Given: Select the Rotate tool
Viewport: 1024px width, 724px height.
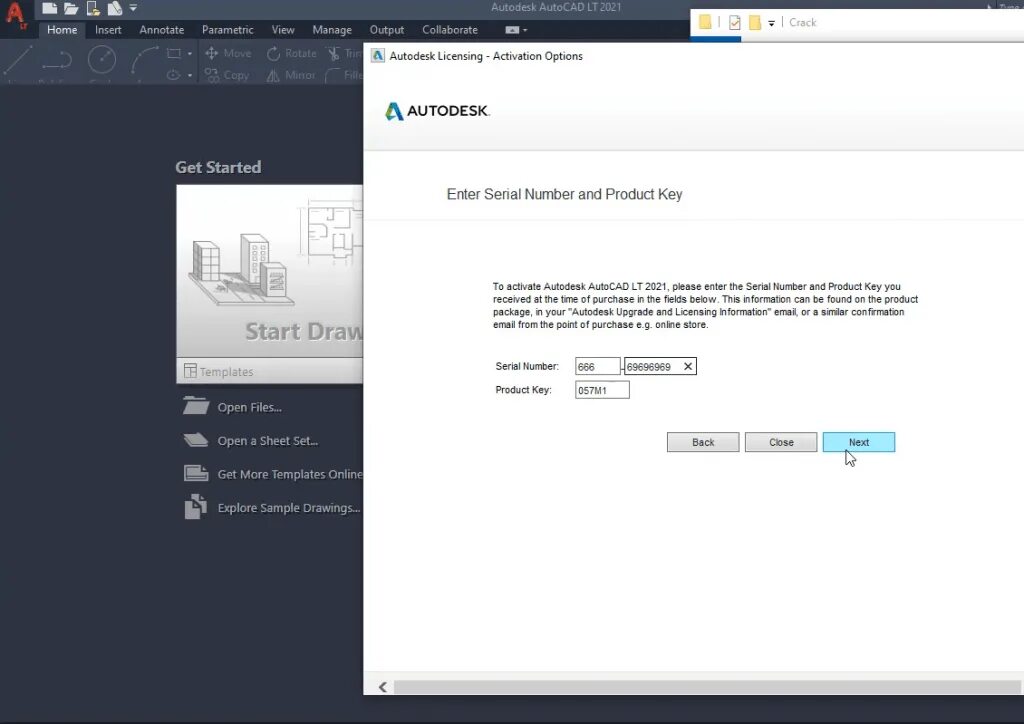Looking at the screenshot, I should click(x=291, y=54).
